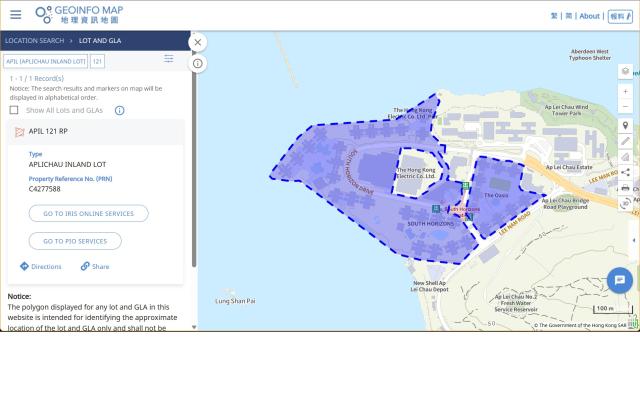This screenshot has width=640, height=409.
Task: Close the search results panel
Action: [x=197, y=42]
